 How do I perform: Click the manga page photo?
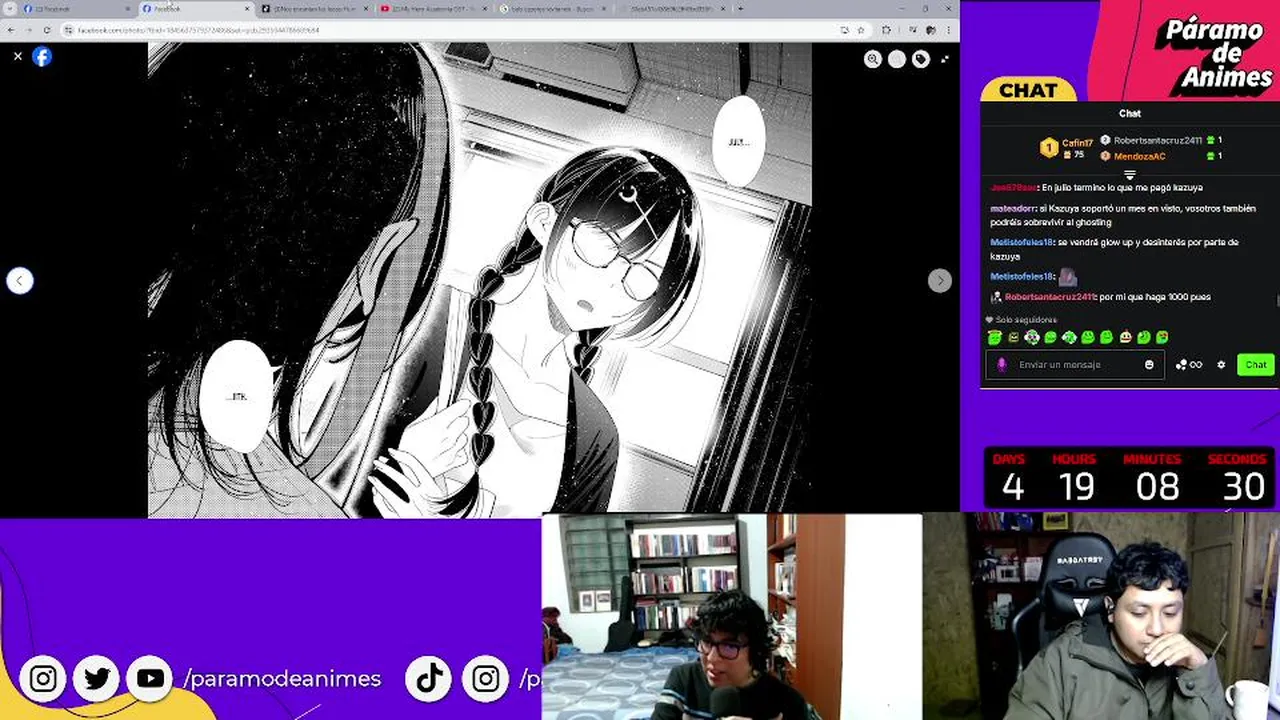click(480, 280)
